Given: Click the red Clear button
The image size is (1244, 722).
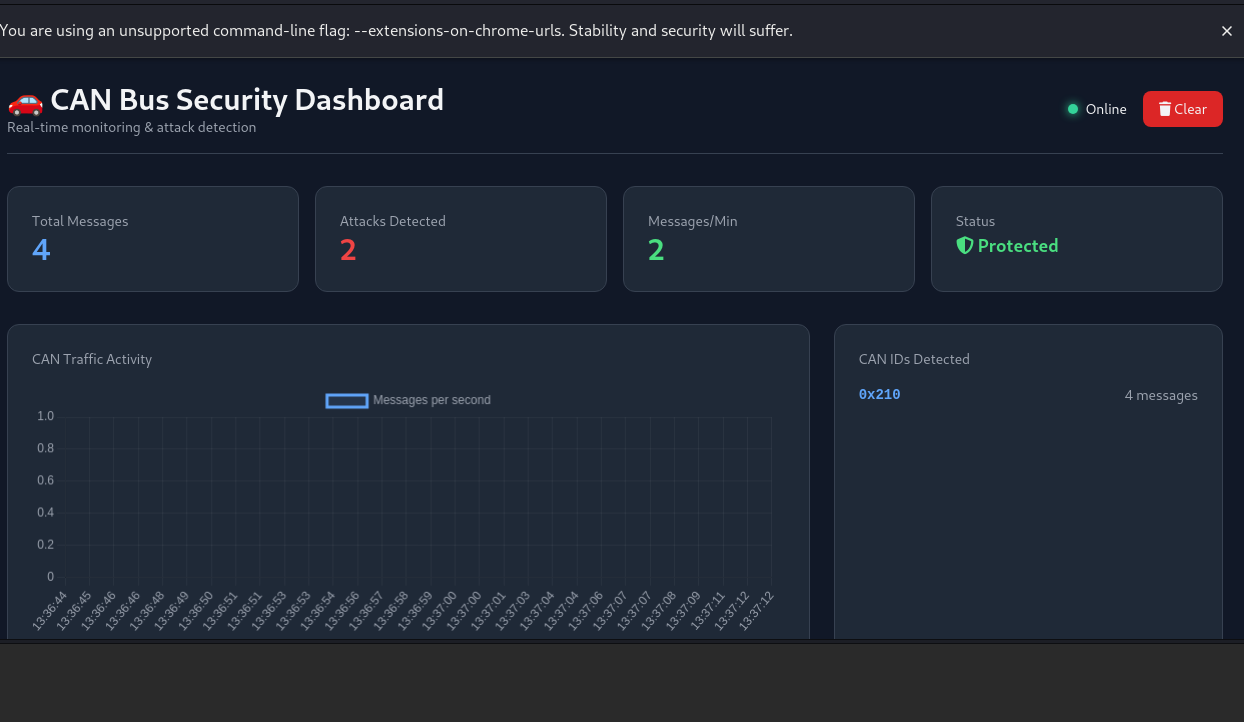Looking at the screenshot, I should point(1183,109).
